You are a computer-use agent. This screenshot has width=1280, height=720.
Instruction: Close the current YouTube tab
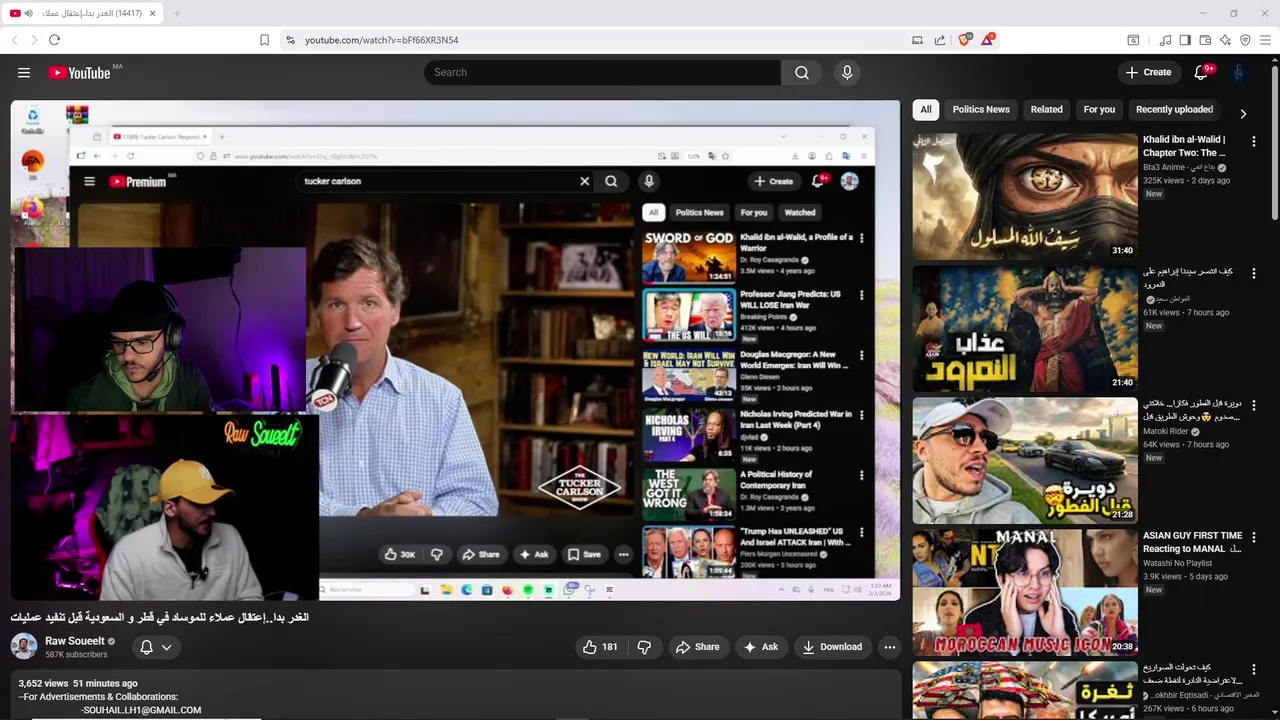152,13
